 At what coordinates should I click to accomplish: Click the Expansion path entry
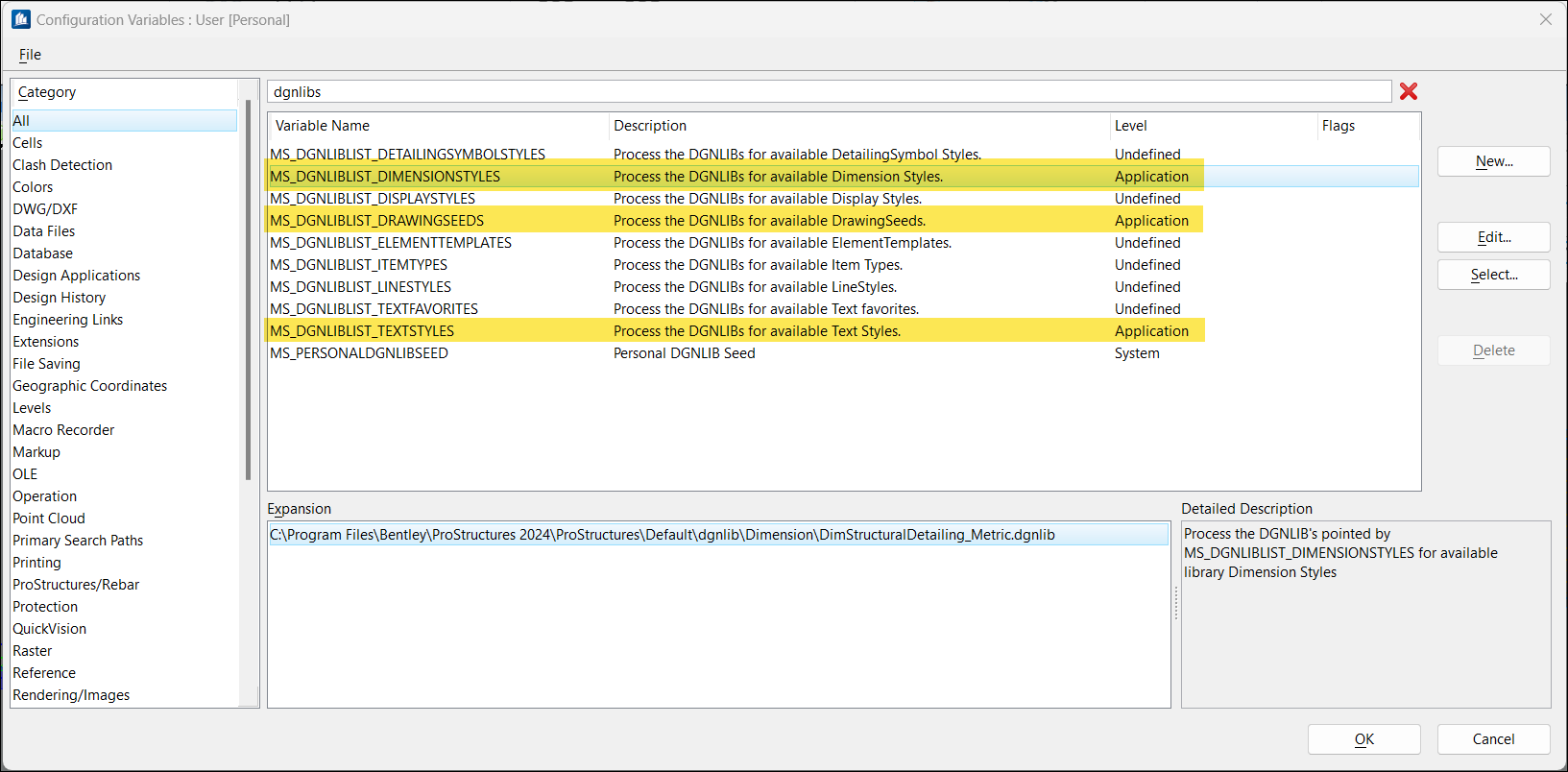coord(662,535)
